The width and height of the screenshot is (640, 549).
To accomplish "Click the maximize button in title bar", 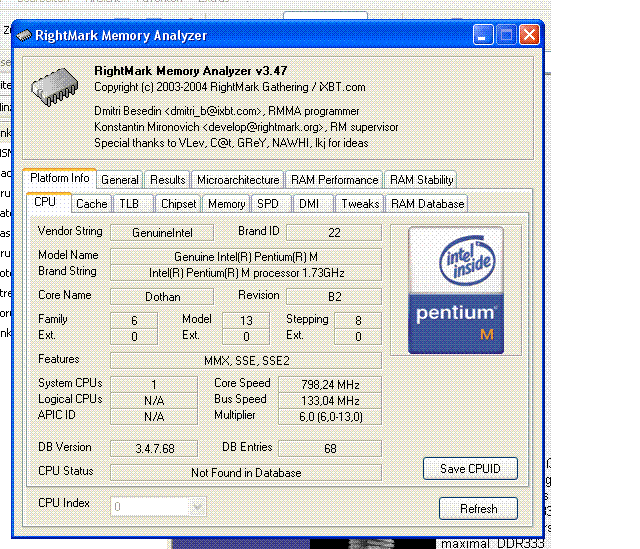I will pyautogui.click(x=506, y=35).
